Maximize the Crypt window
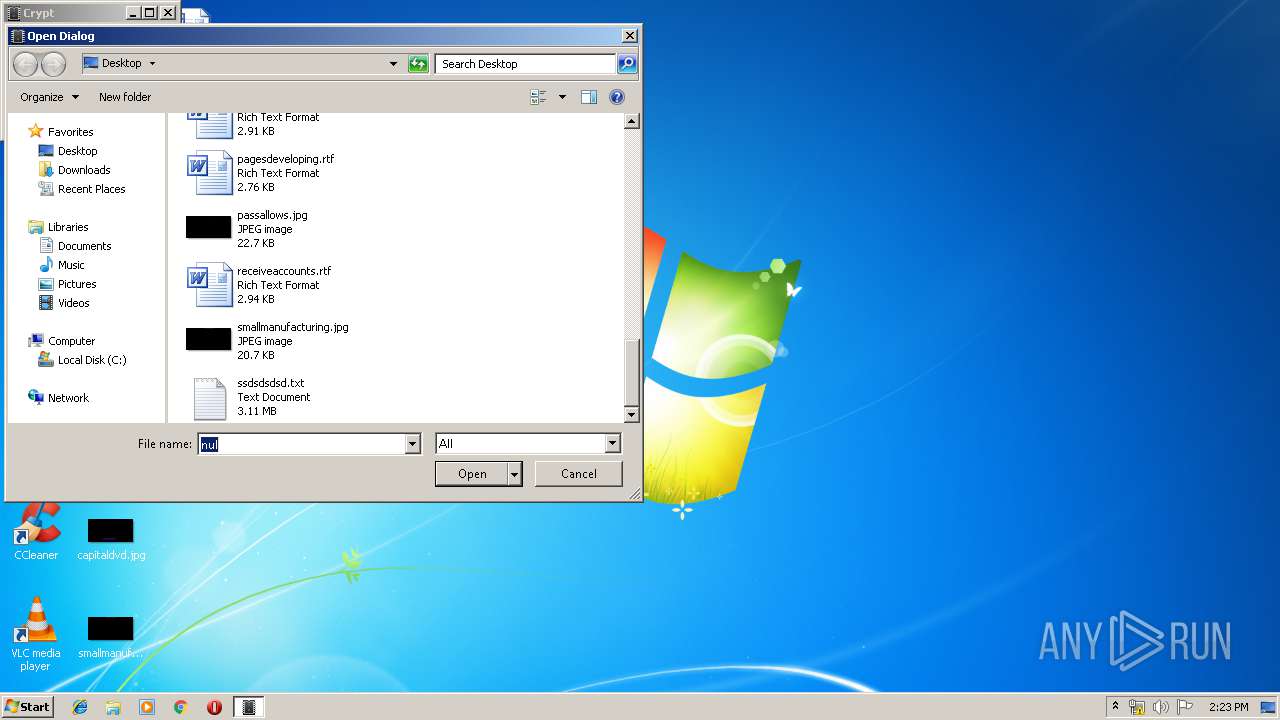Viewport: 1280px width, 720px height. 150,13
